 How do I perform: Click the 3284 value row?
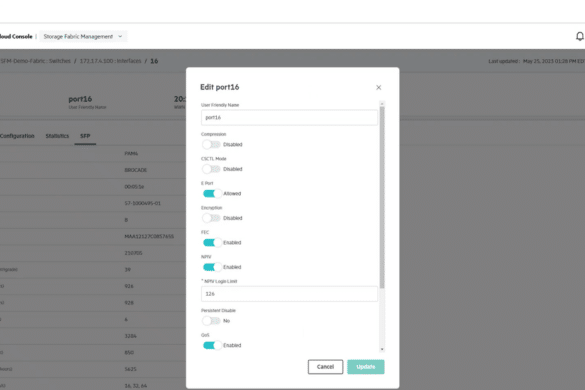coord(131,336)
